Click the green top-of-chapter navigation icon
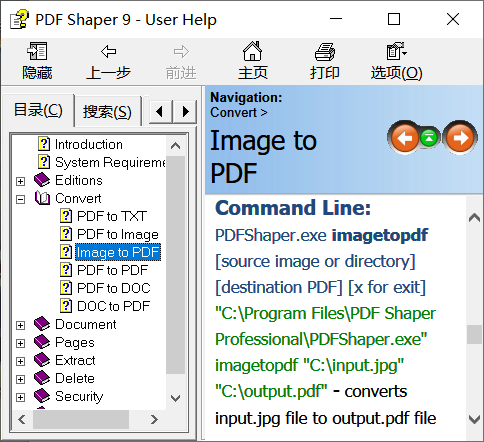484x442 pixels. click(429, 137)
